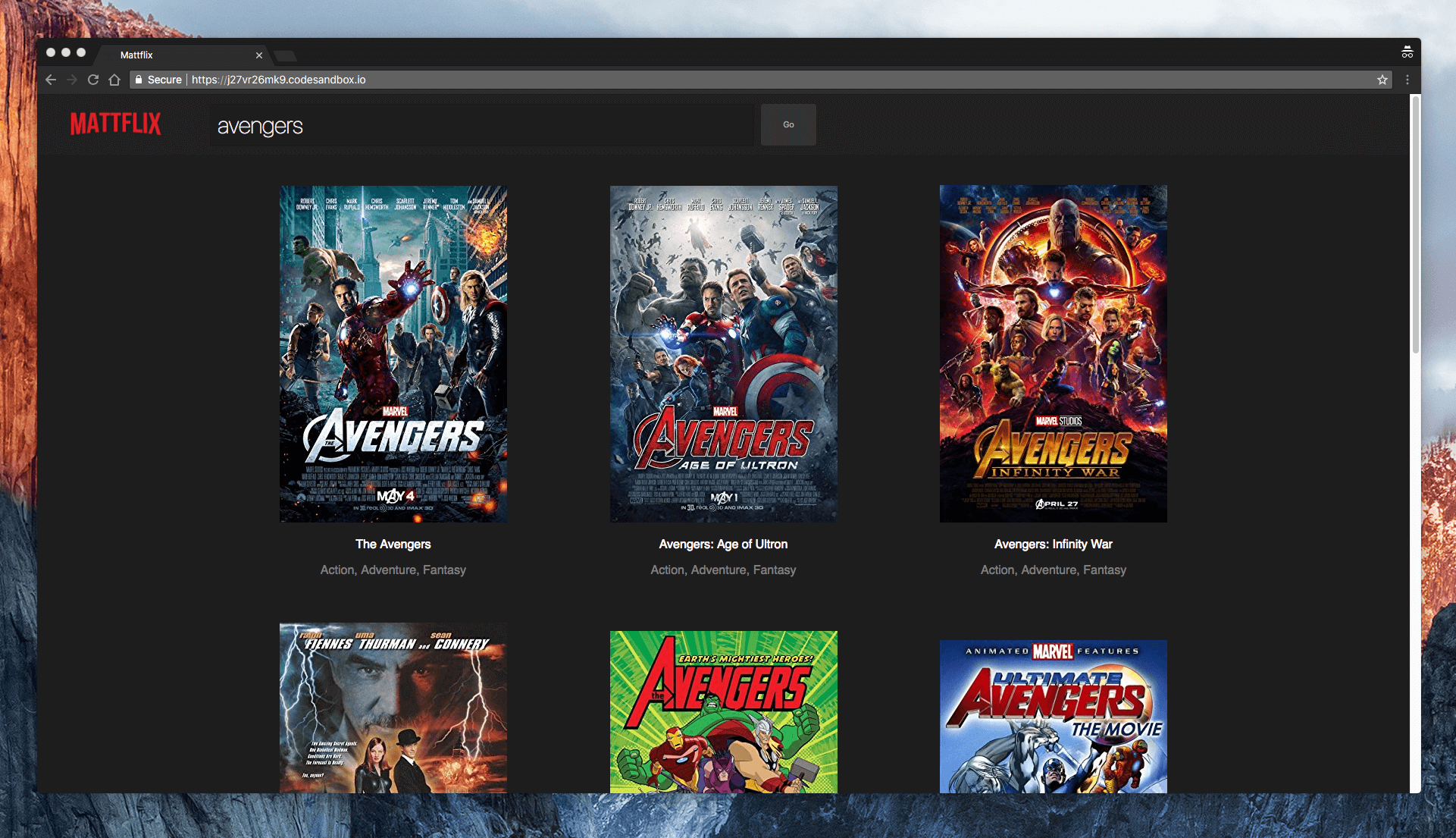Screen dimensions: 1456x838
Task: Open The Avengers movie poster
Action: (x=393, y=353)
